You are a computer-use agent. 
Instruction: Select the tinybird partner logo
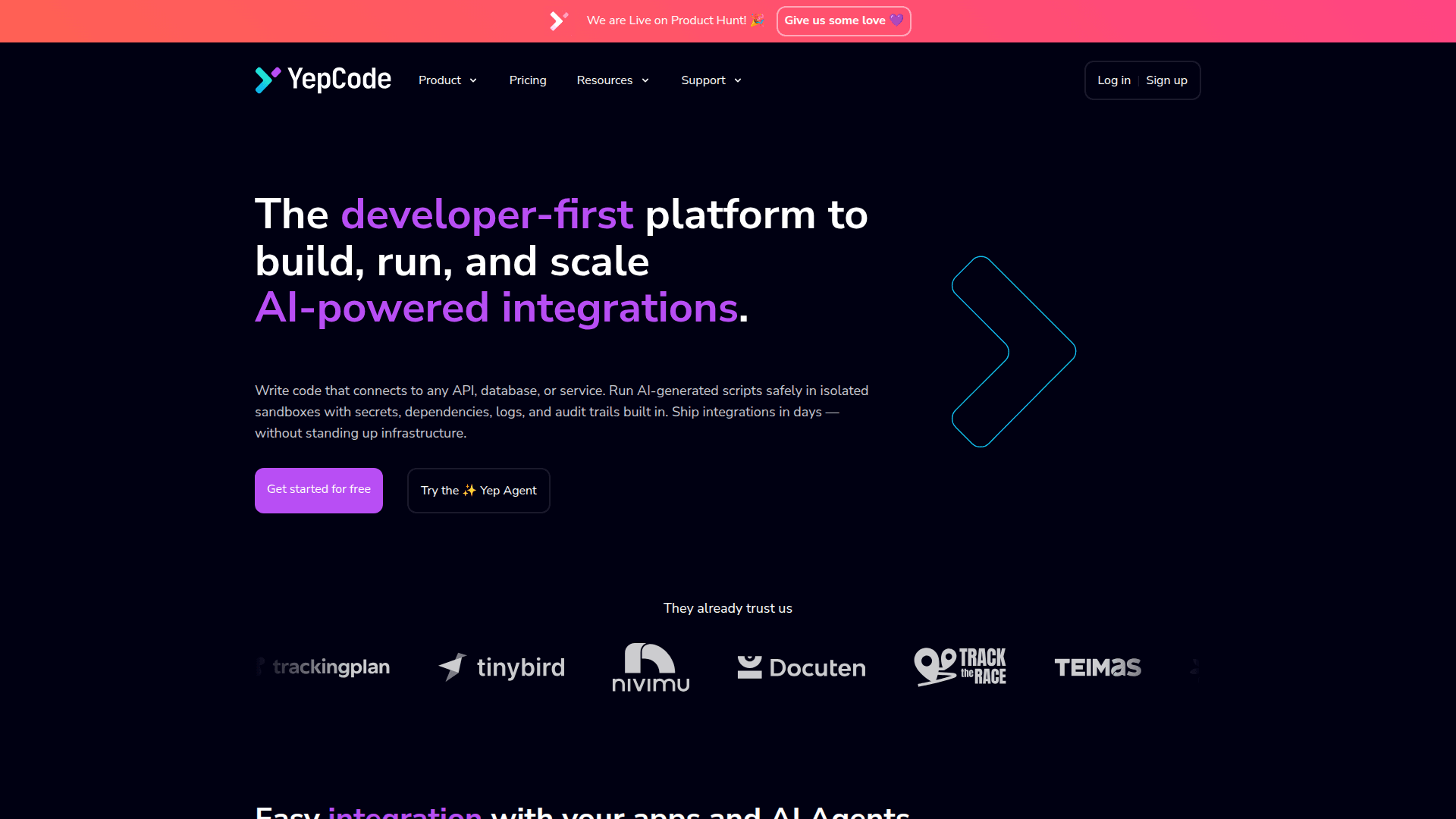(500, 667)
